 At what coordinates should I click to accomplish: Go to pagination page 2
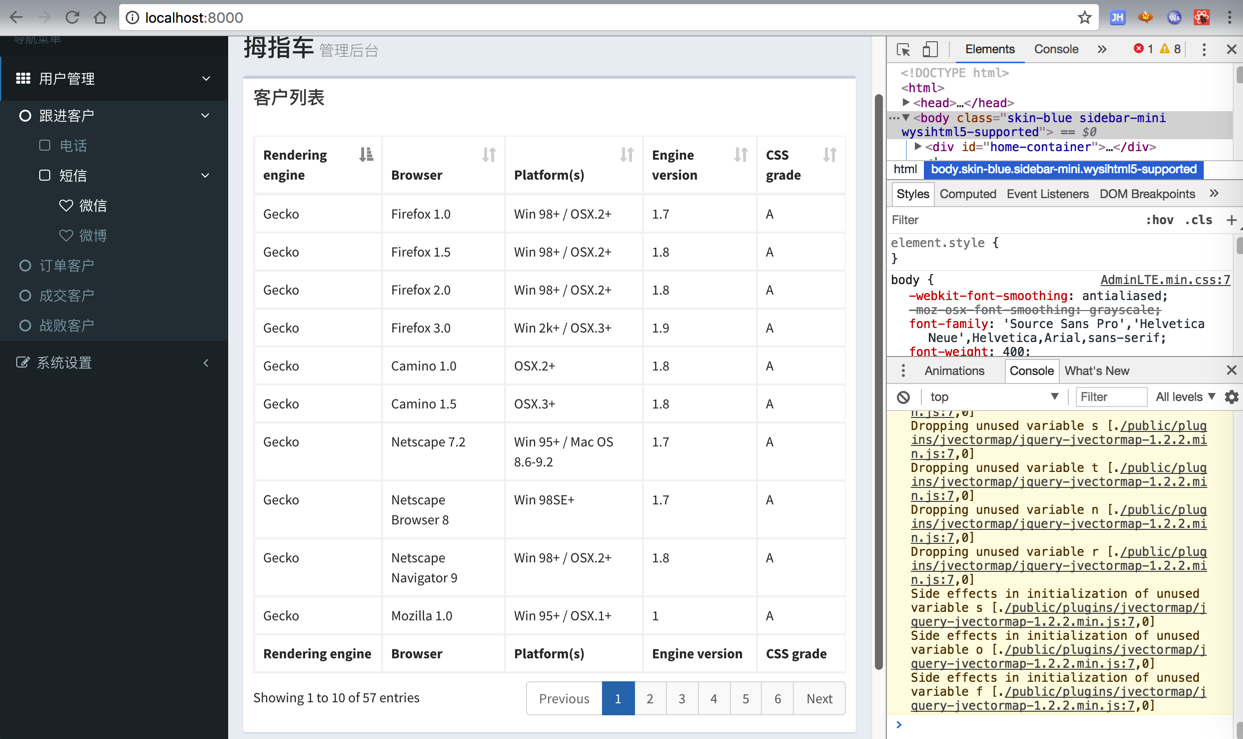650,698
